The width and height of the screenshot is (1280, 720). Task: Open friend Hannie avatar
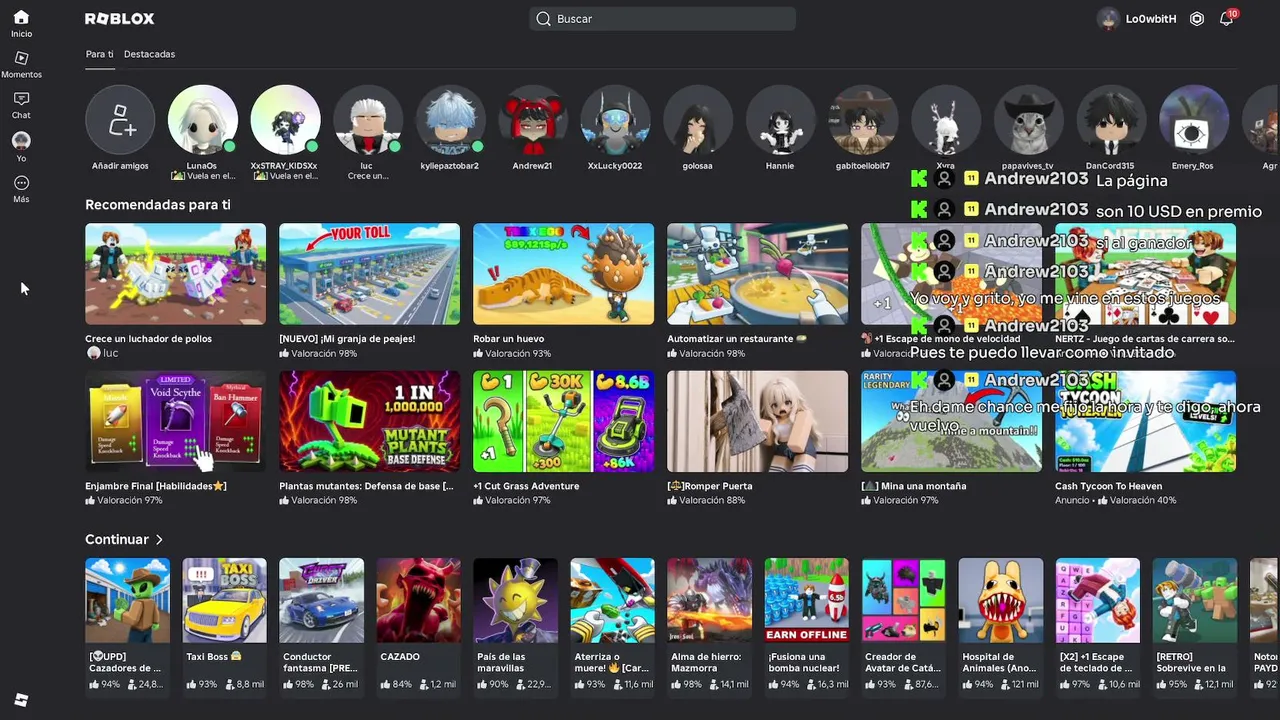[x=780, y=120]
